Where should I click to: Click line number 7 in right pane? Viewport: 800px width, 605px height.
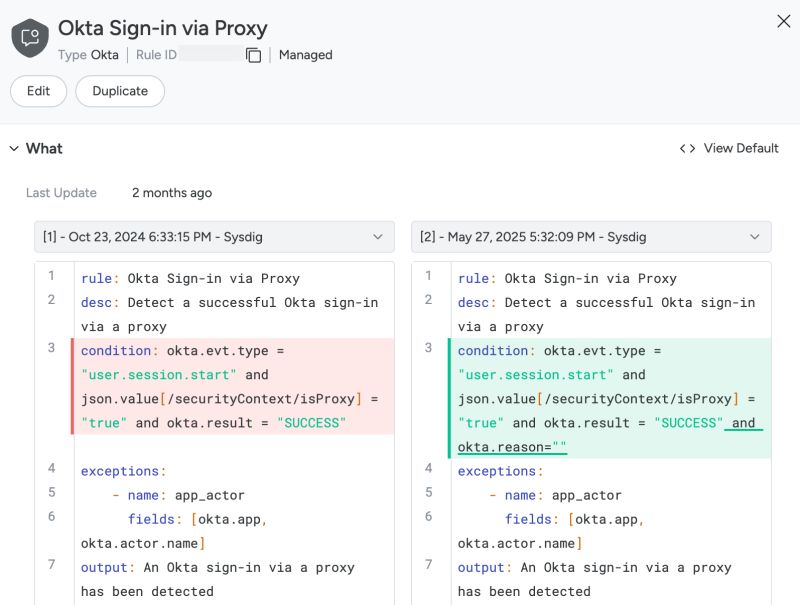[x=429, y=564]
